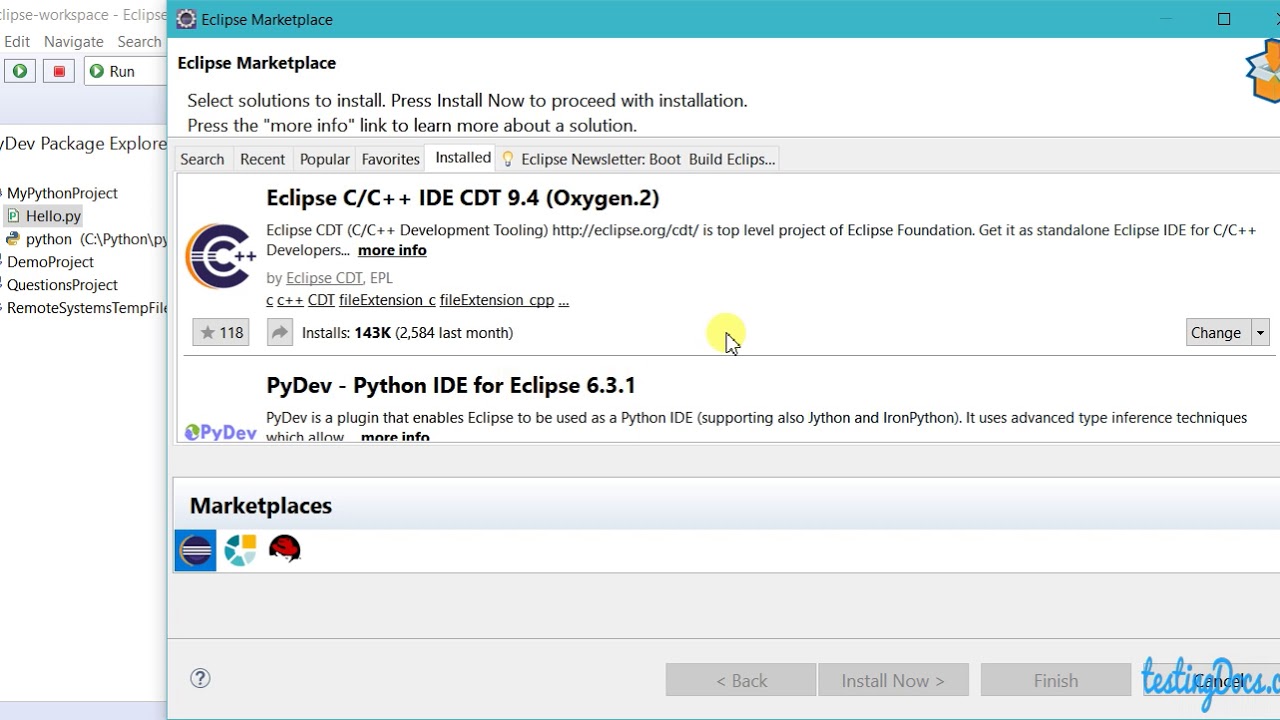
Task: Open the Edit menu in Eclipse
Action: click(x=17, y=41)
